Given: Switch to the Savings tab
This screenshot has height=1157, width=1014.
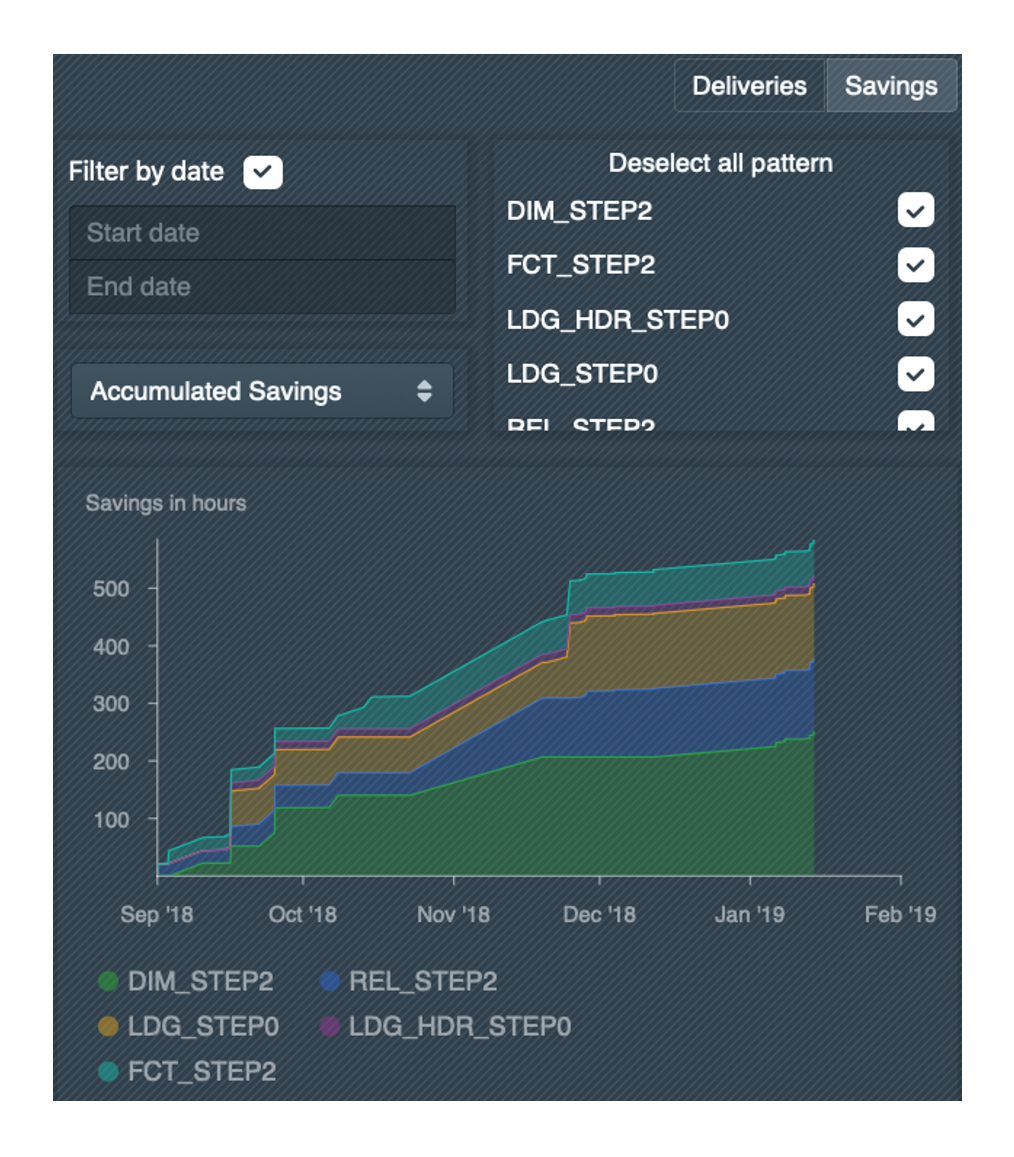Looking at the screenshot, I should [891, 86].
